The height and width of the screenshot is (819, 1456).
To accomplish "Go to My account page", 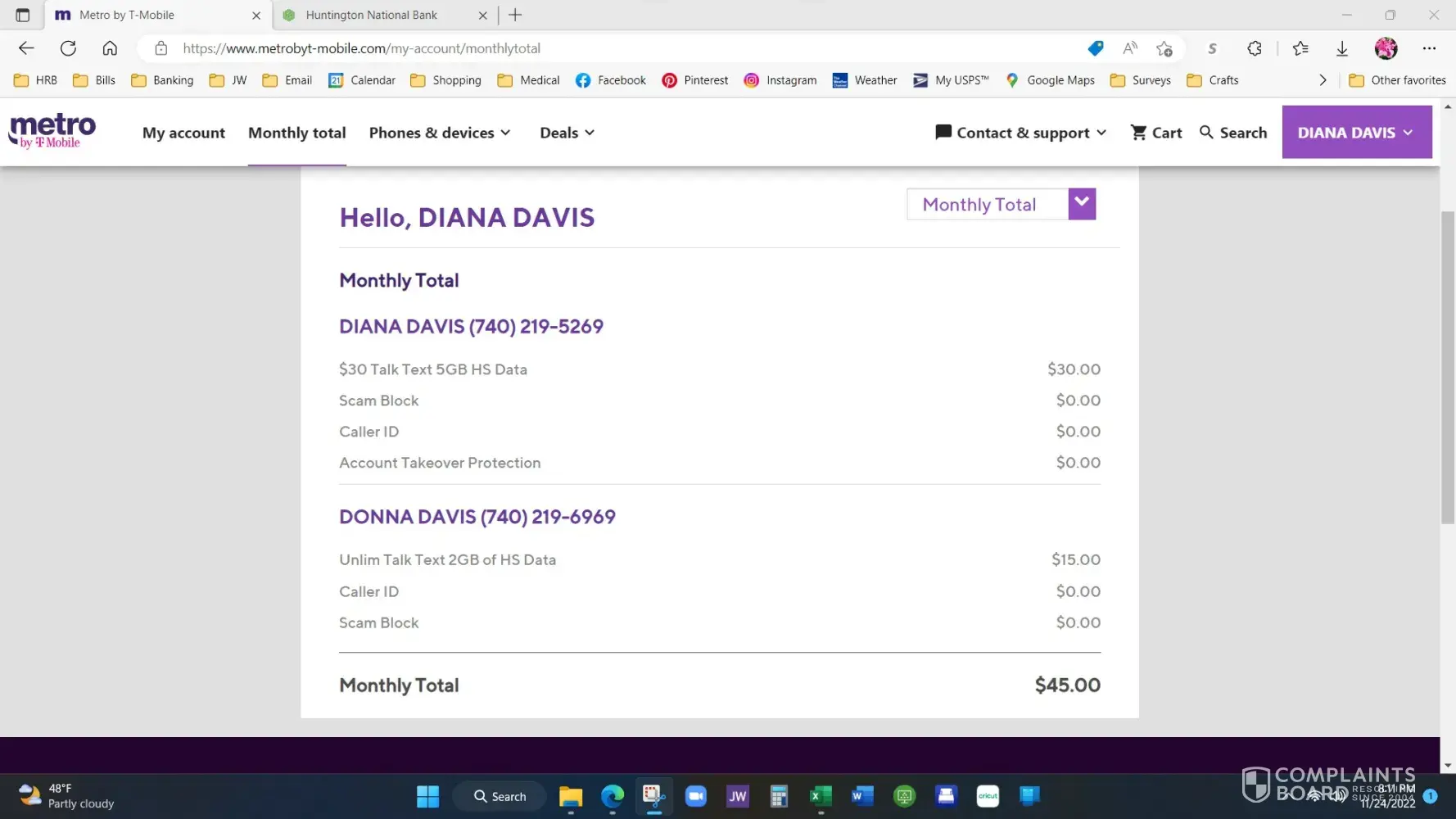I will [x=183, y=133].
